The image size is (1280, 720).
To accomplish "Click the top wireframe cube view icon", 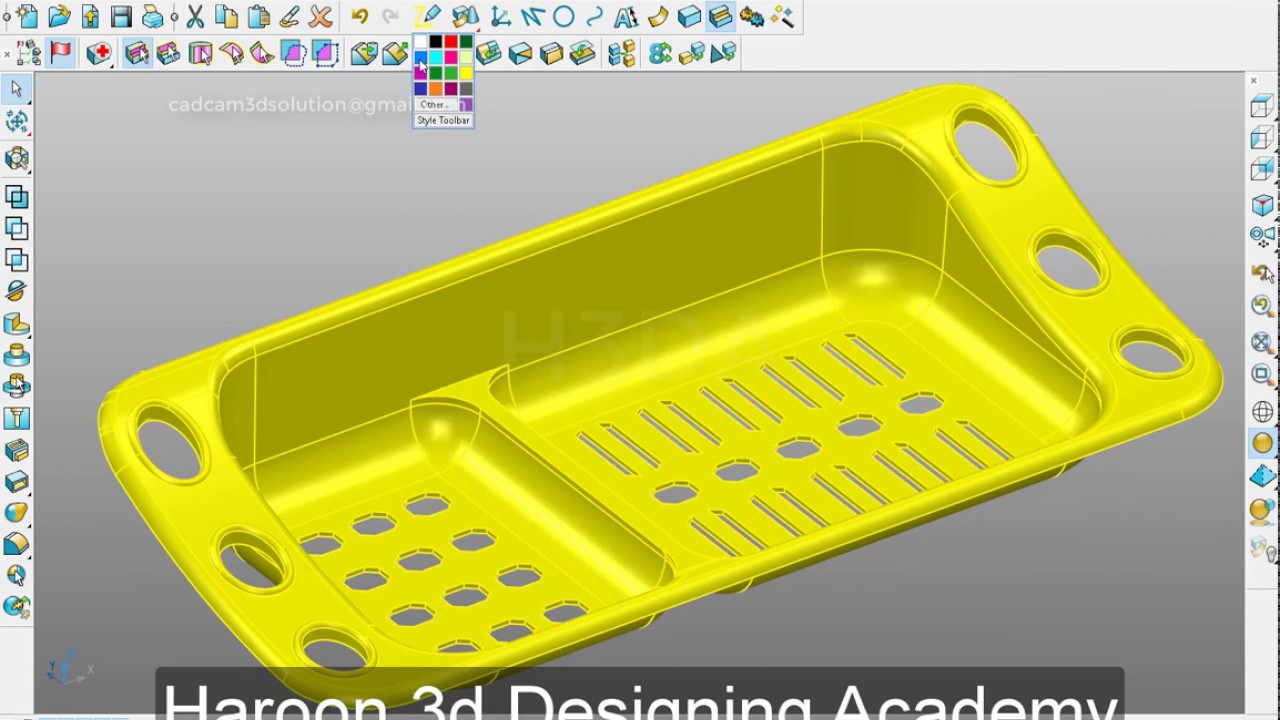I will [x=1262, y=105].
